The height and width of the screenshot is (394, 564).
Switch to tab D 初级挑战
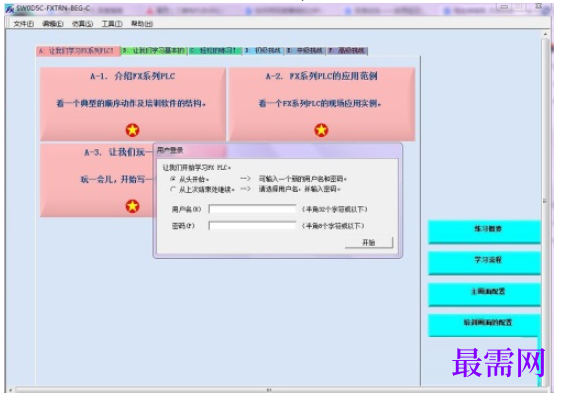(264, 51)
